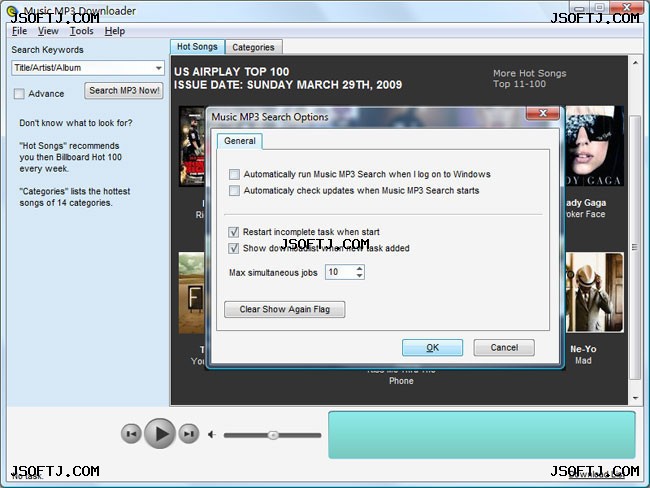Image resolution: width=650 pixels, height=488 pixels.
Task: Click the Music MP3 Downloader title bar icon
Action: pyautogui.click(x=13, y=11)
